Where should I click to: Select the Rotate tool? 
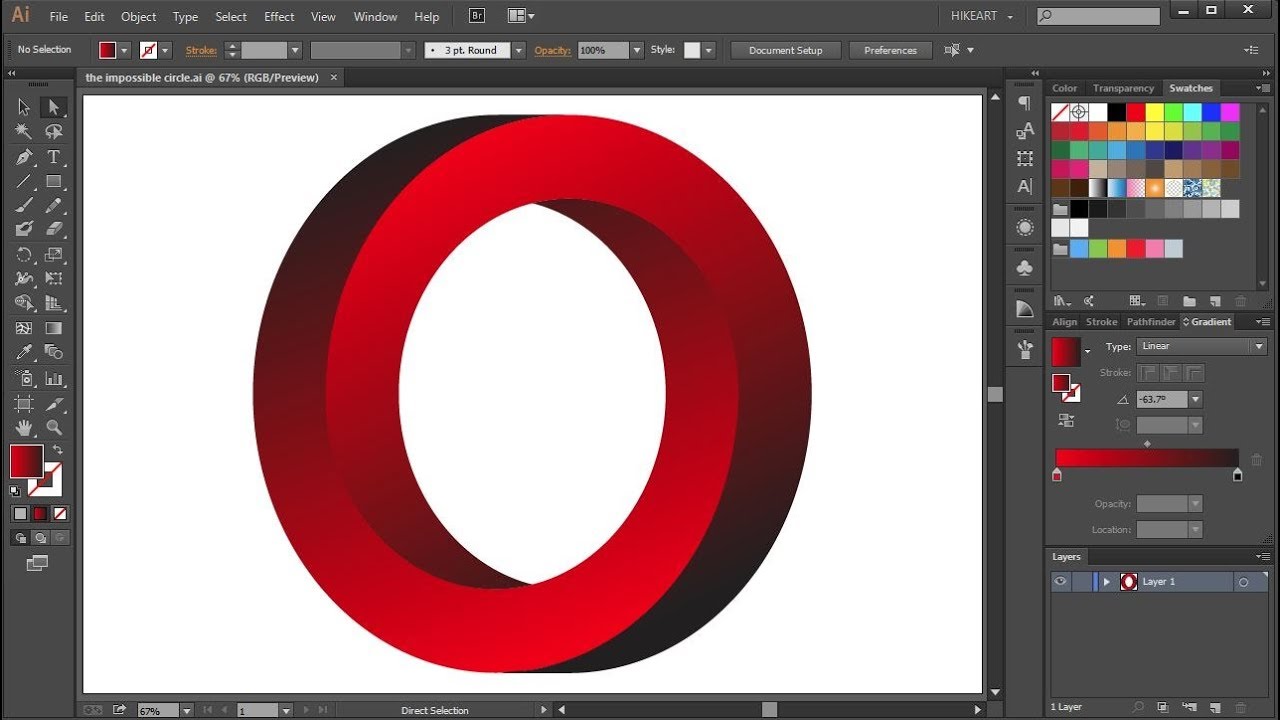pyautogui.click(x=24, y=254)
